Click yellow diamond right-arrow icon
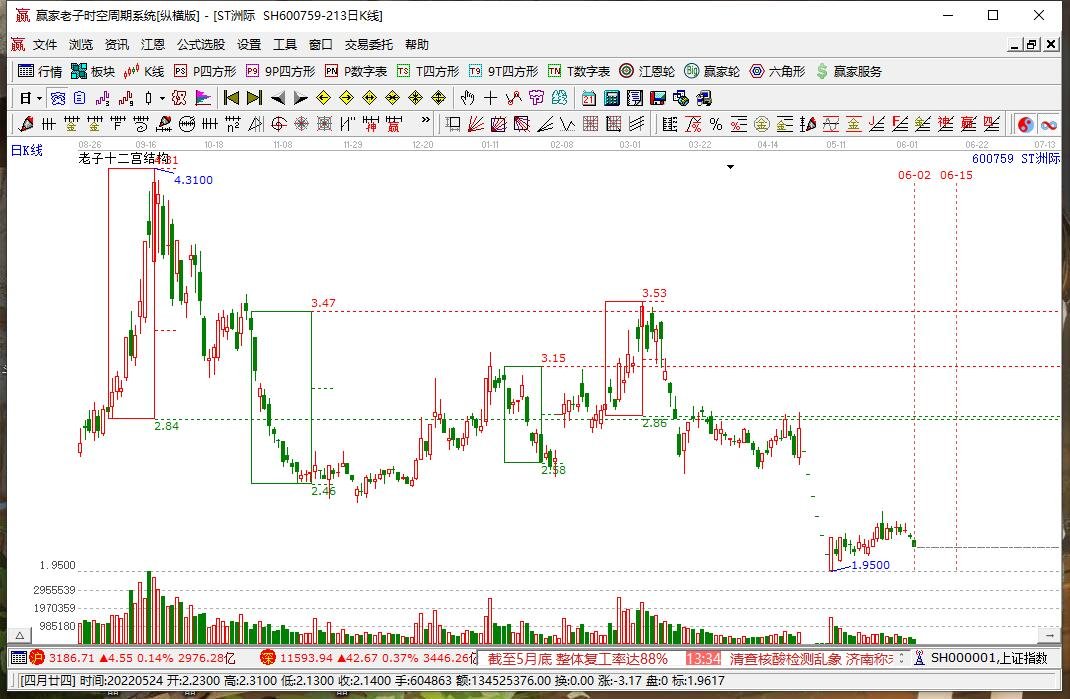The height and width of the screenshot is (699, 1070). tap(347, 98)
